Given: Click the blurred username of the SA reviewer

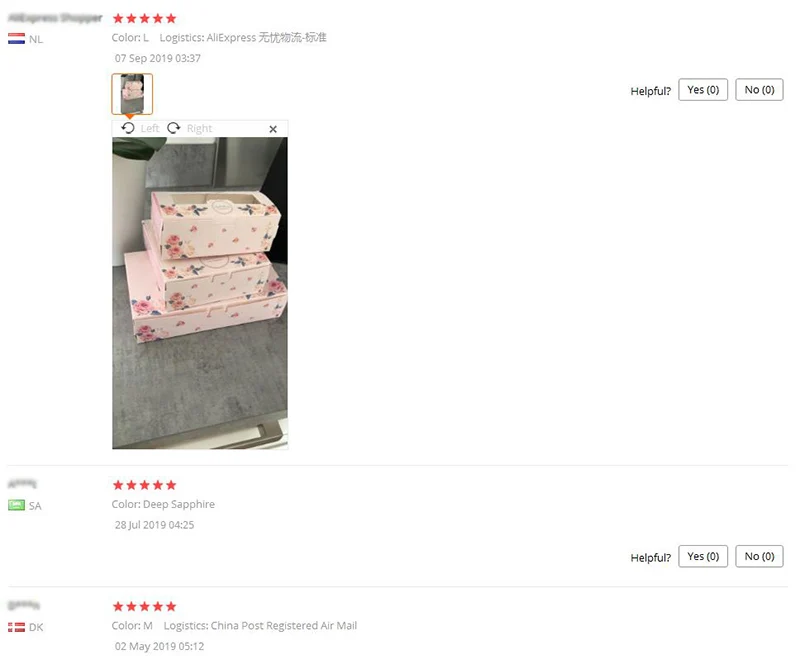Looking at the screenshot, I should point(22,483).
